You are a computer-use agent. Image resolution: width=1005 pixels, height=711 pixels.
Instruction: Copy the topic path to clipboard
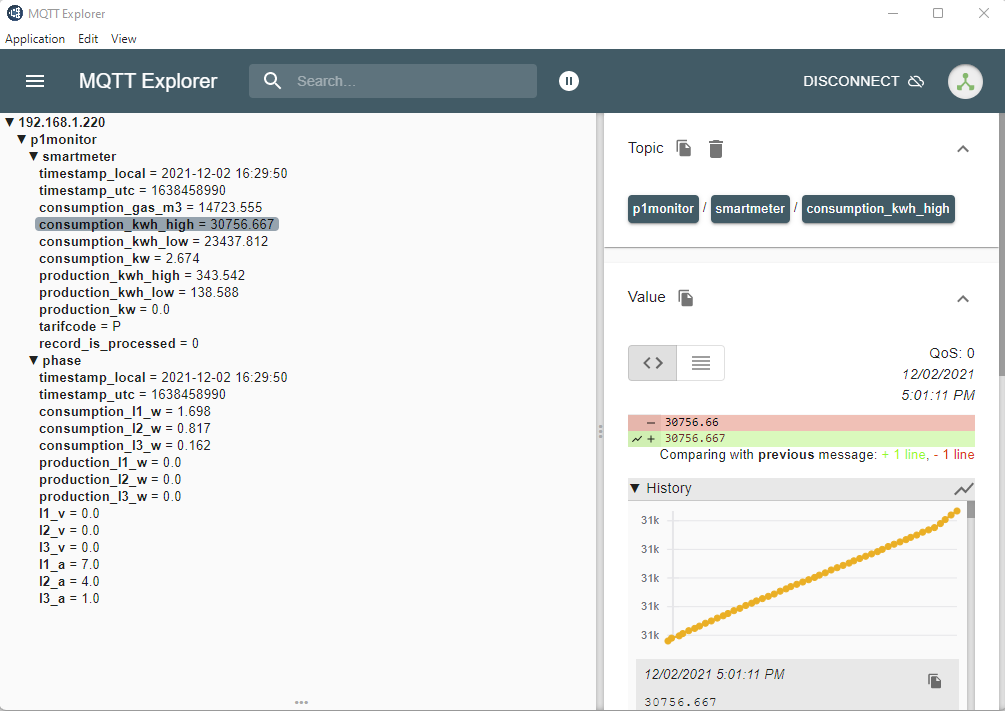coord(684,148)
